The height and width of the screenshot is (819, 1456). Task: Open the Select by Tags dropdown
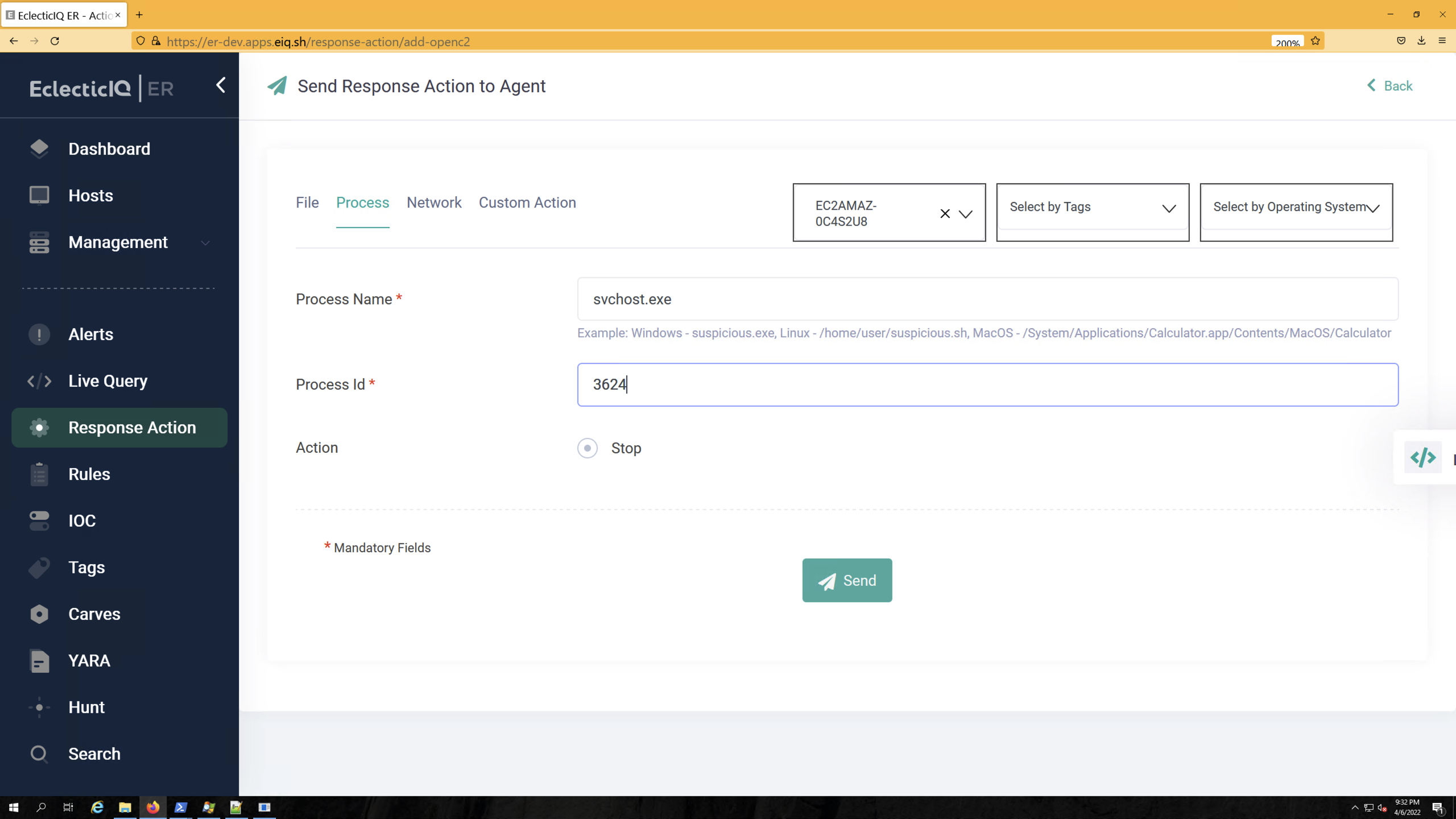click(1093, 208)
